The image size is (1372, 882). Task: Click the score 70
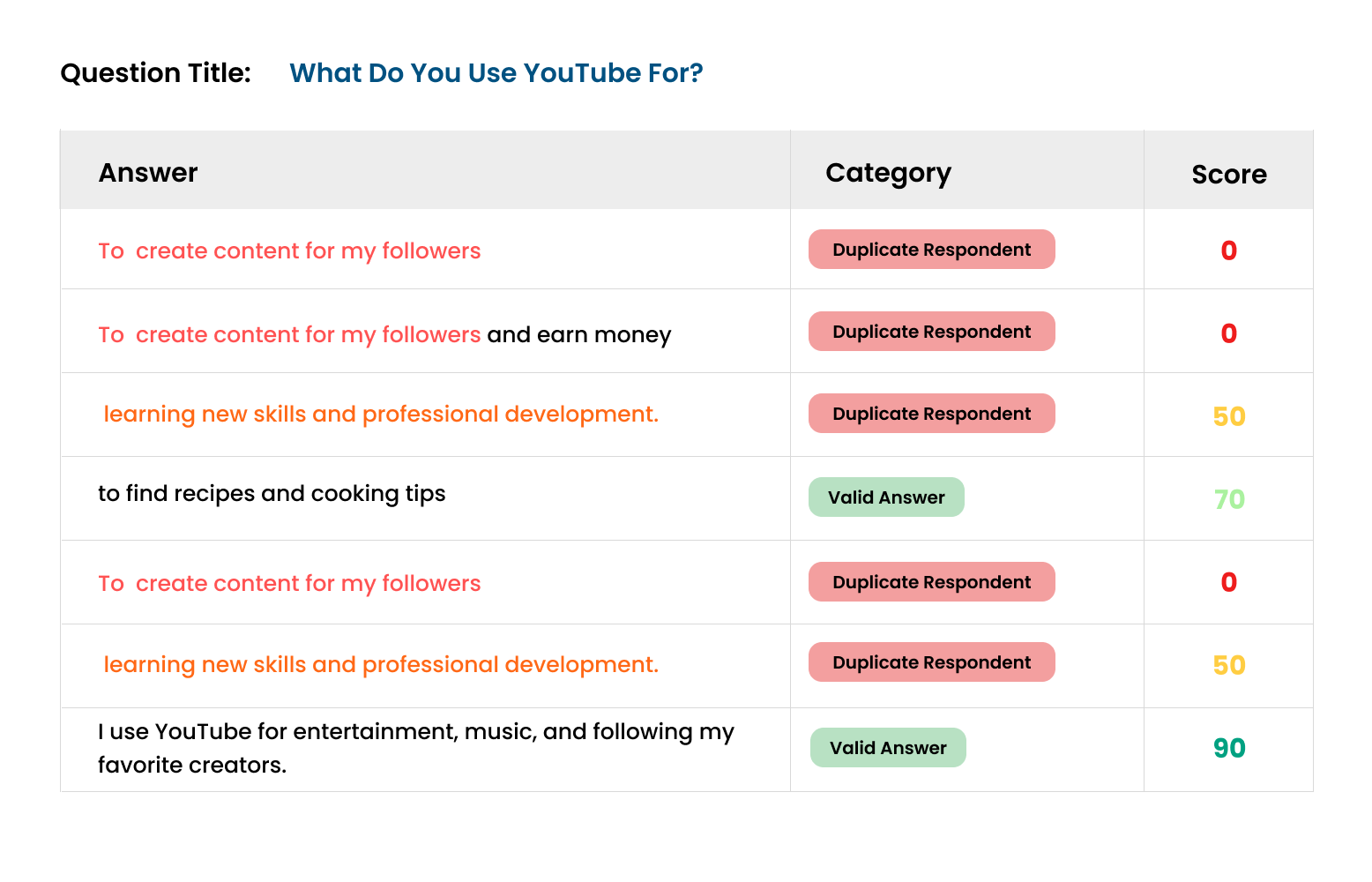[x=1229, y=500]
